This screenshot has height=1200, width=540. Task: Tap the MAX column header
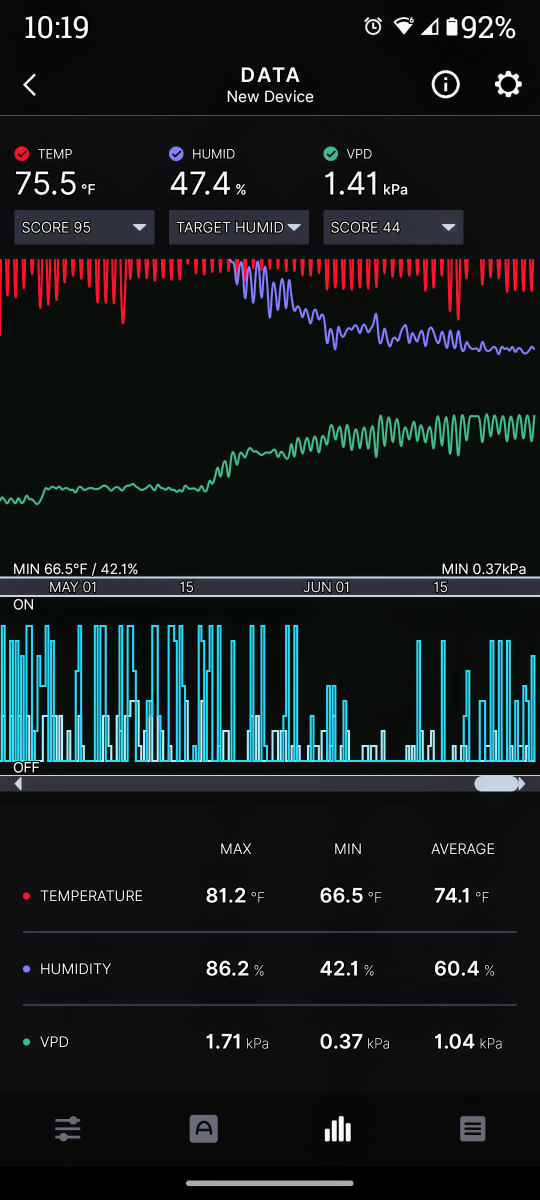coord(236,849)
